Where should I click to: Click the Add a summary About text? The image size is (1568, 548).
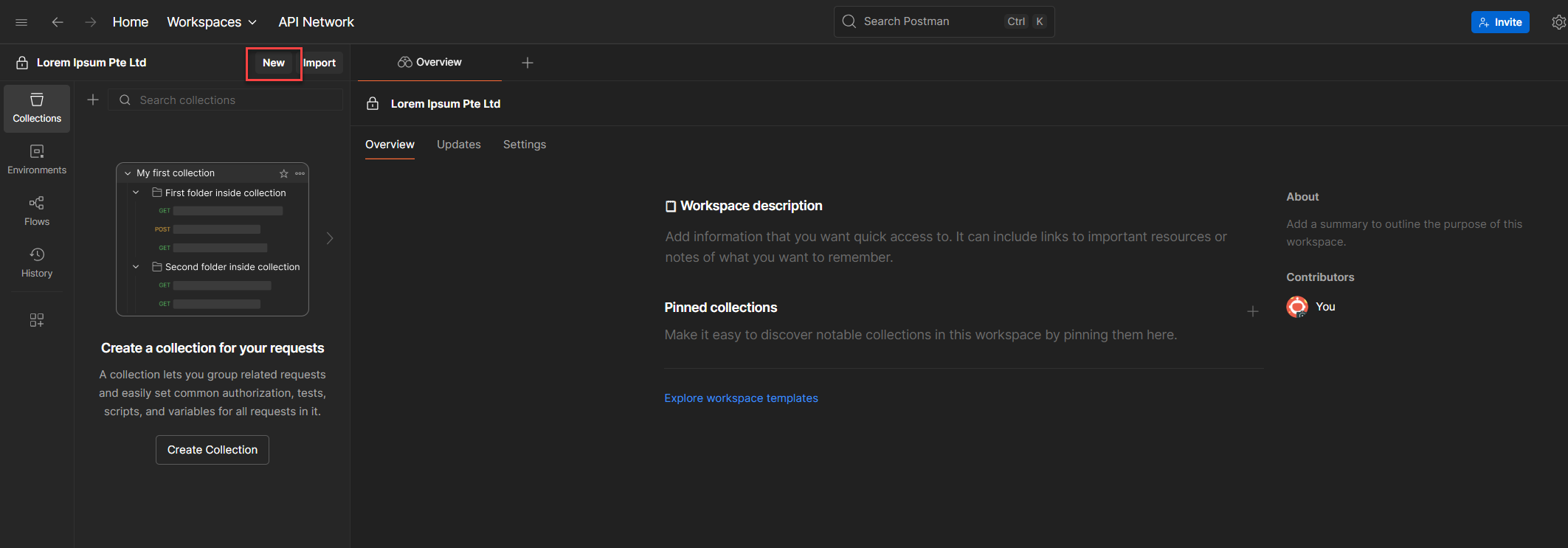1403,233
